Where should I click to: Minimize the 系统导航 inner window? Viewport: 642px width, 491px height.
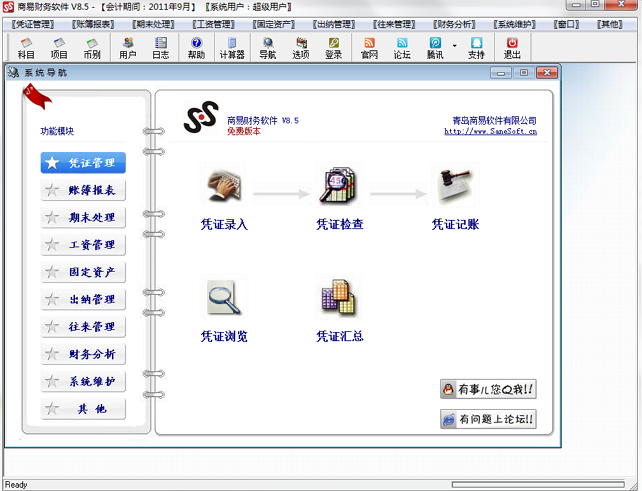501,73
